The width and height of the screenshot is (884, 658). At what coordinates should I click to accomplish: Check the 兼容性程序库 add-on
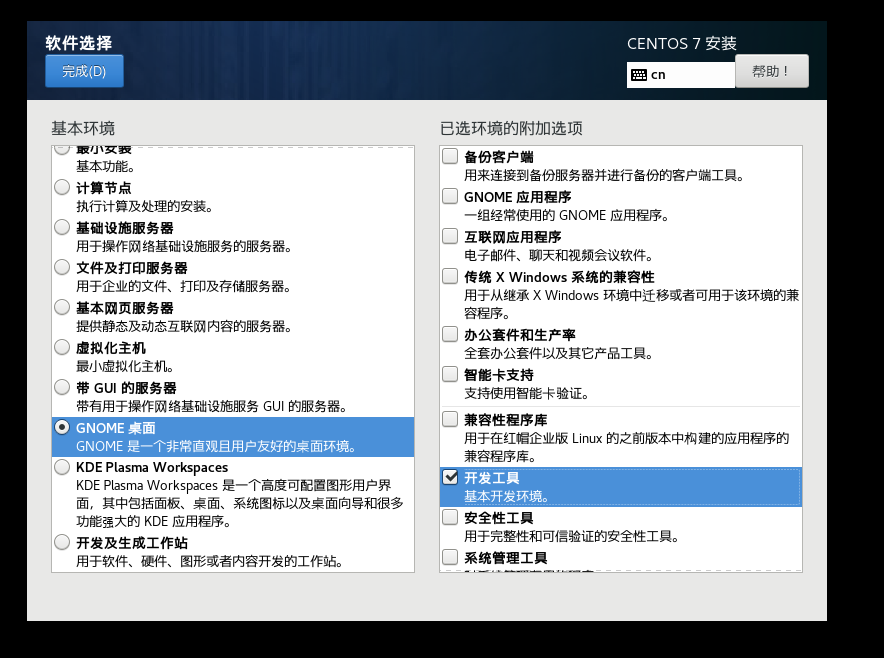click(450, 419)
